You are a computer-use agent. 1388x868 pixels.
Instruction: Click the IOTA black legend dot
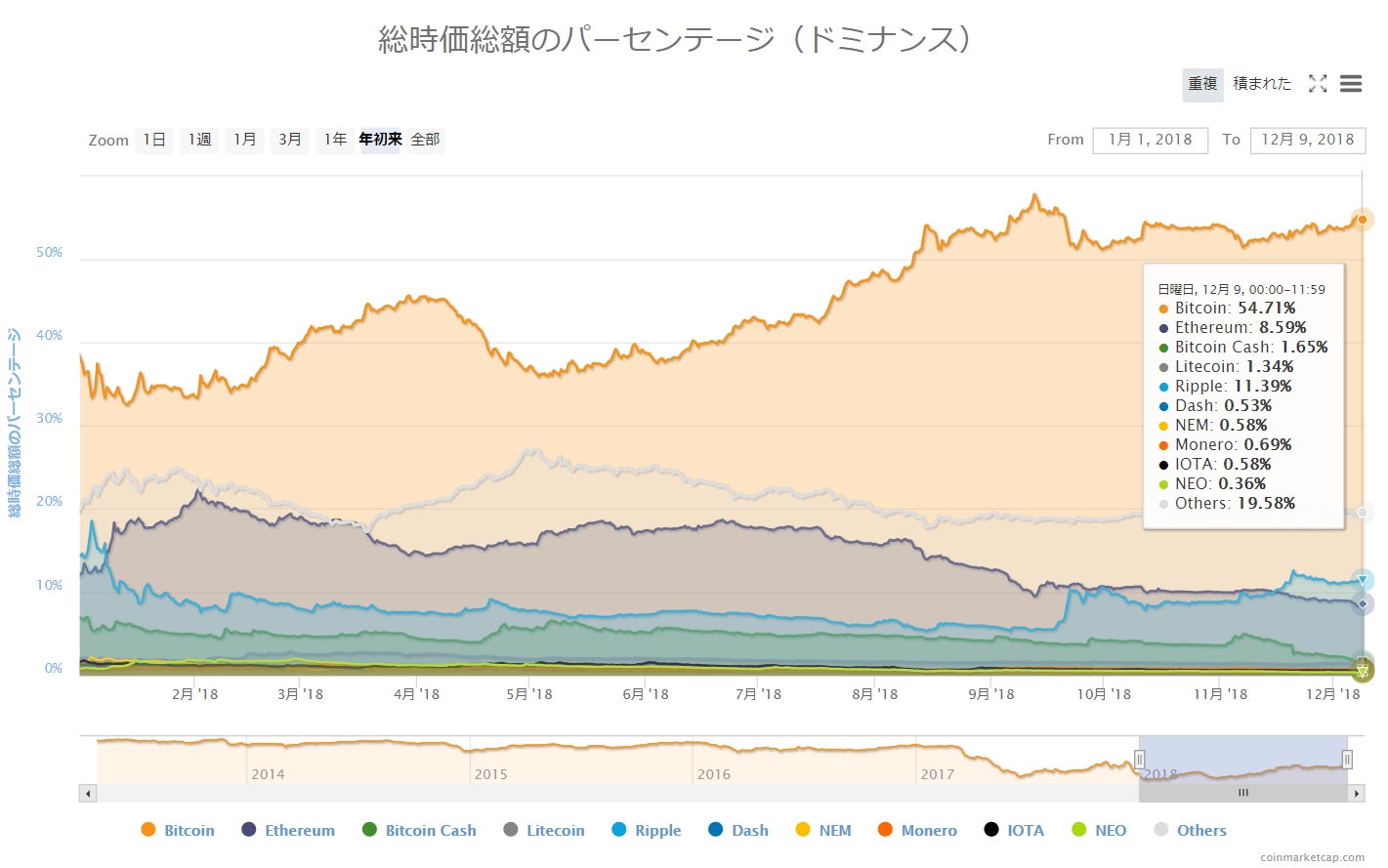[991, 830]
